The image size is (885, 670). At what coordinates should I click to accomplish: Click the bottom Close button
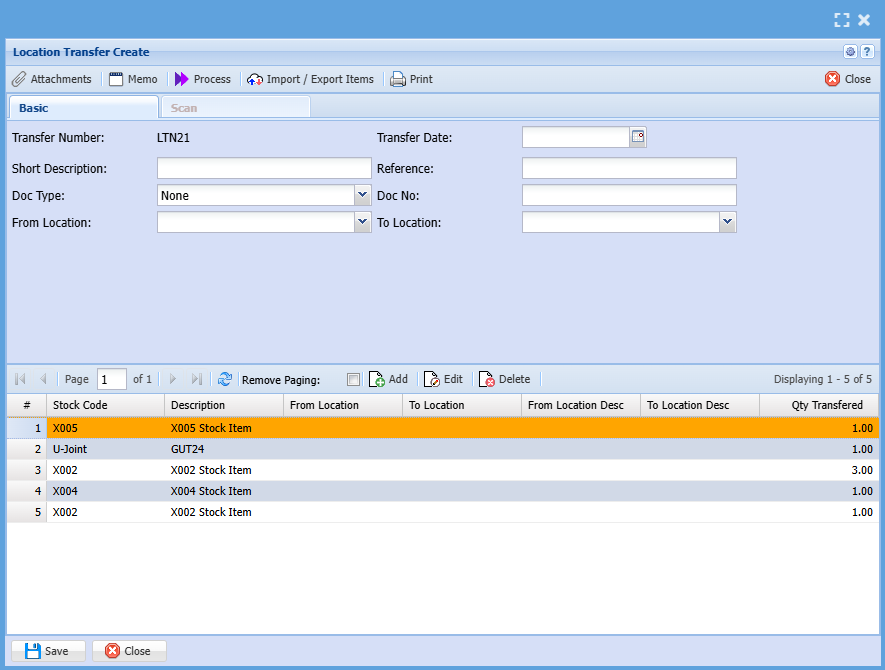(129, 651)
